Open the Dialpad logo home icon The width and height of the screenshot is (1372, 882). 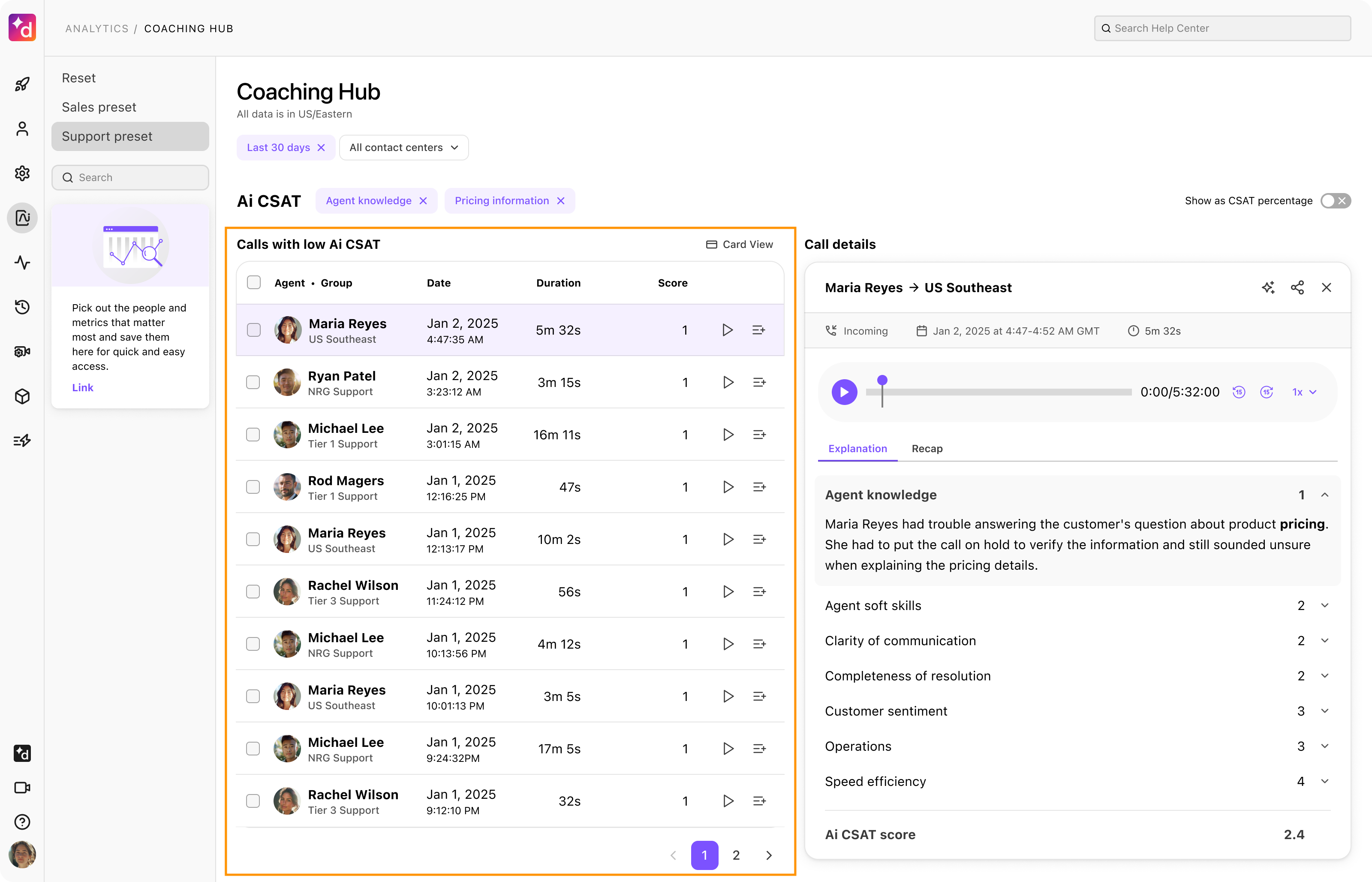click(x=22, y=27)
